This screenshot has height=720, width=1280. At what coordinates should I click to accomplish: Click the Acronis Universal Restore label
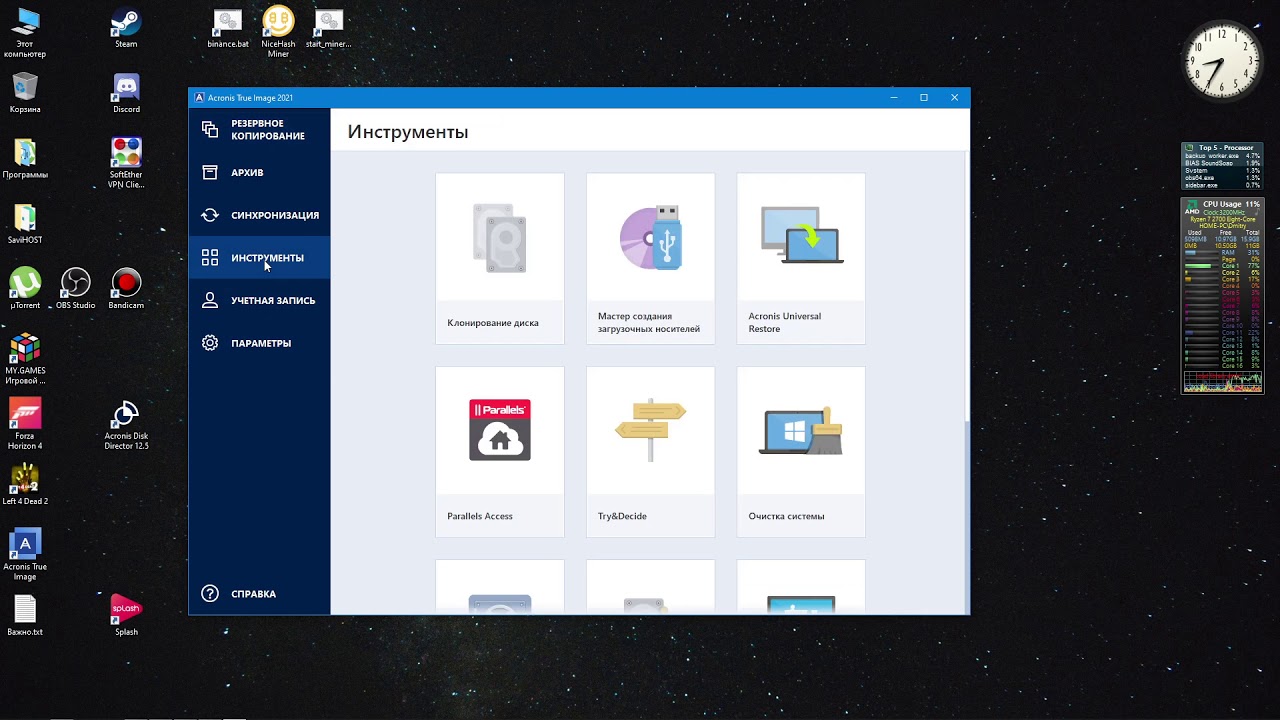[x=785, y=322]
